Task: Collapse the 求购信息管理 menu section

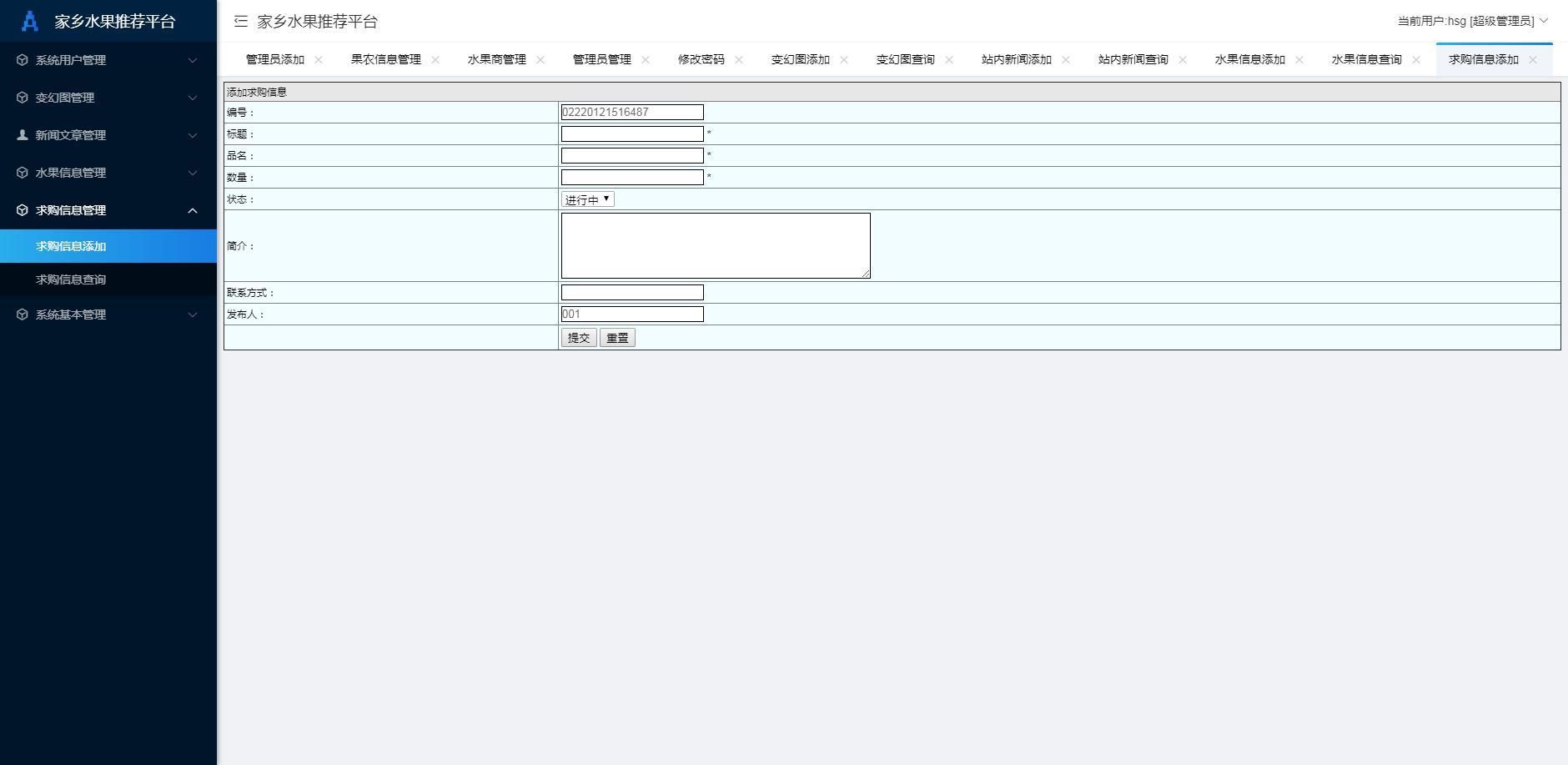Action: (x=193, y=210)
